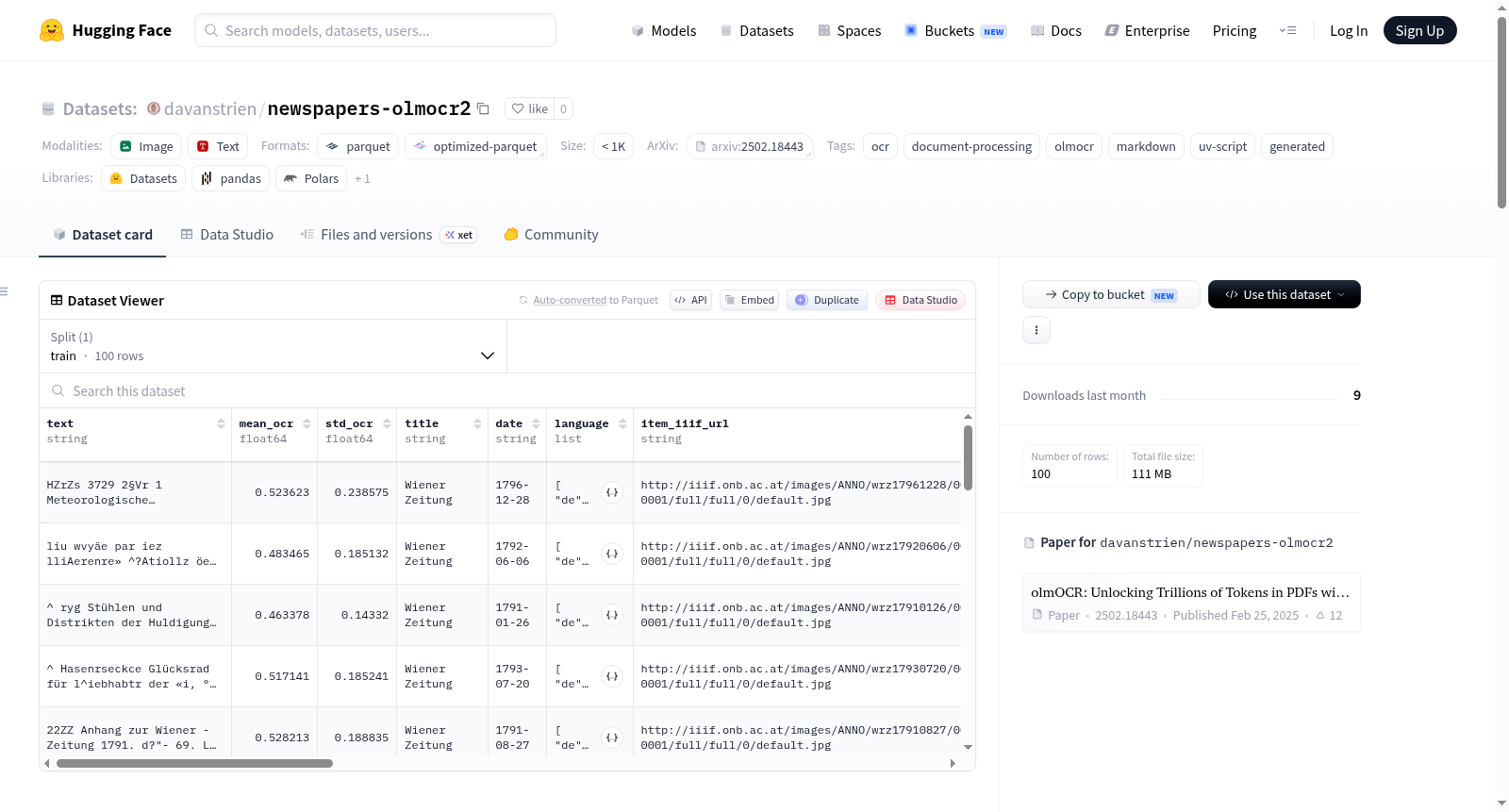The image size is (1509, 812).
Task: Sort by the text column
Action: click(221, 423)
